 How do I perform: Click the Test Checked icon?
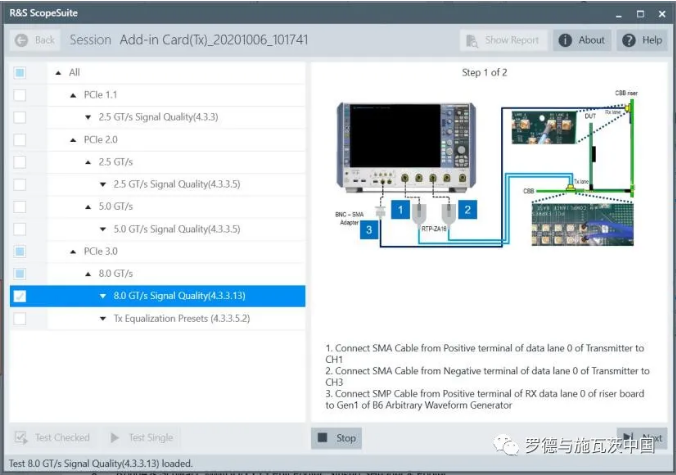click(x=21, y=438)
